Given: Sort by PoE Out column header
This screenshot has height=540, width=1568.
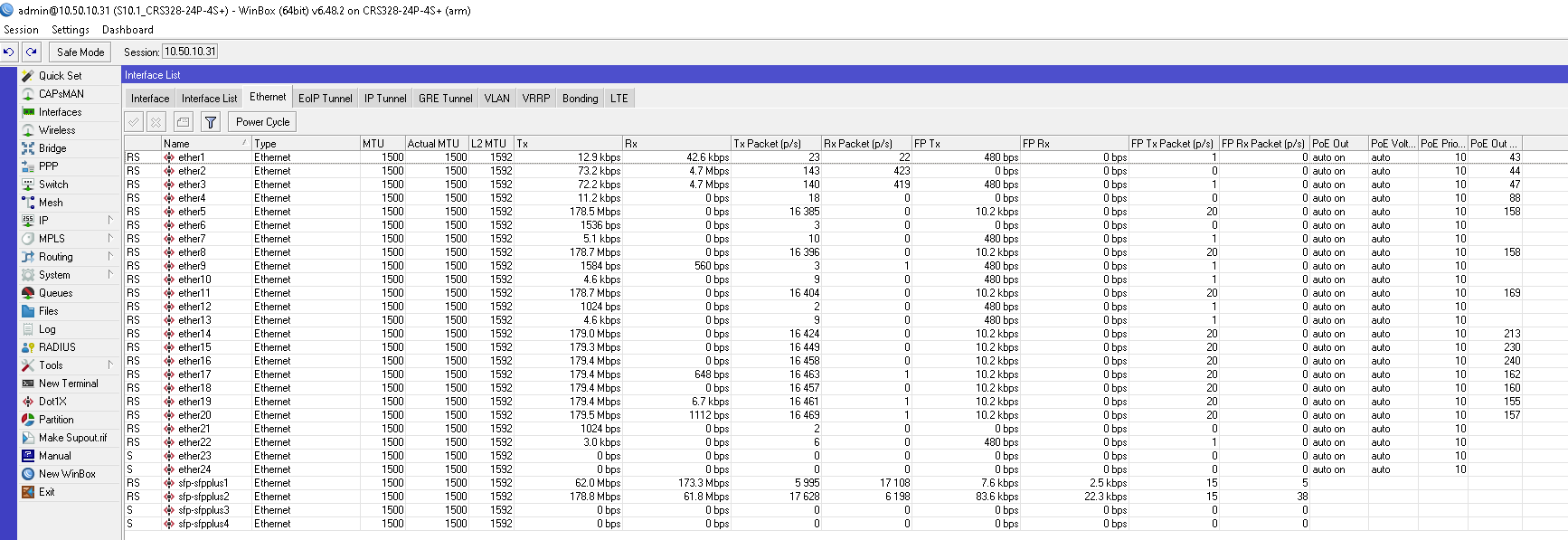Looking at the screenshot, I should coord(1338,144).
